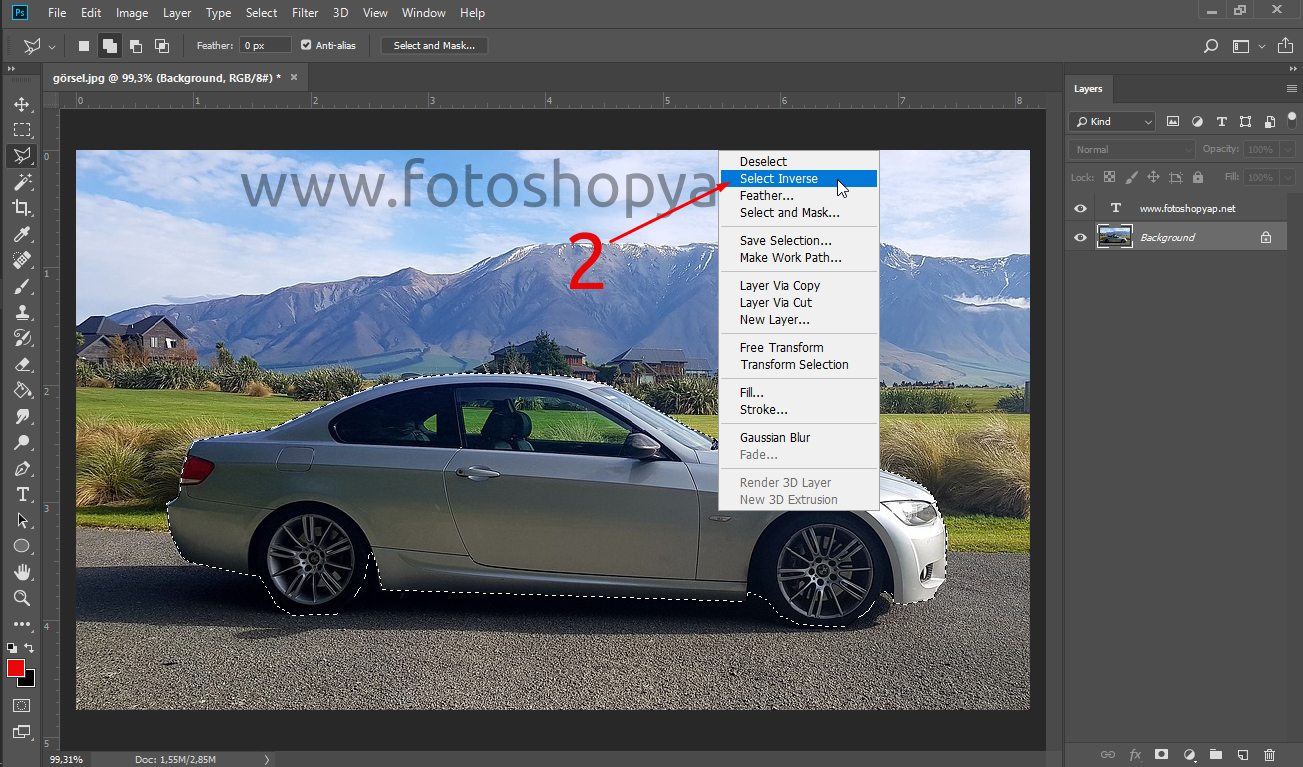Hide the www.fotoshopyap.net text layer
This screenshot has height=767, width=1303.
[x=1080, y=209]
